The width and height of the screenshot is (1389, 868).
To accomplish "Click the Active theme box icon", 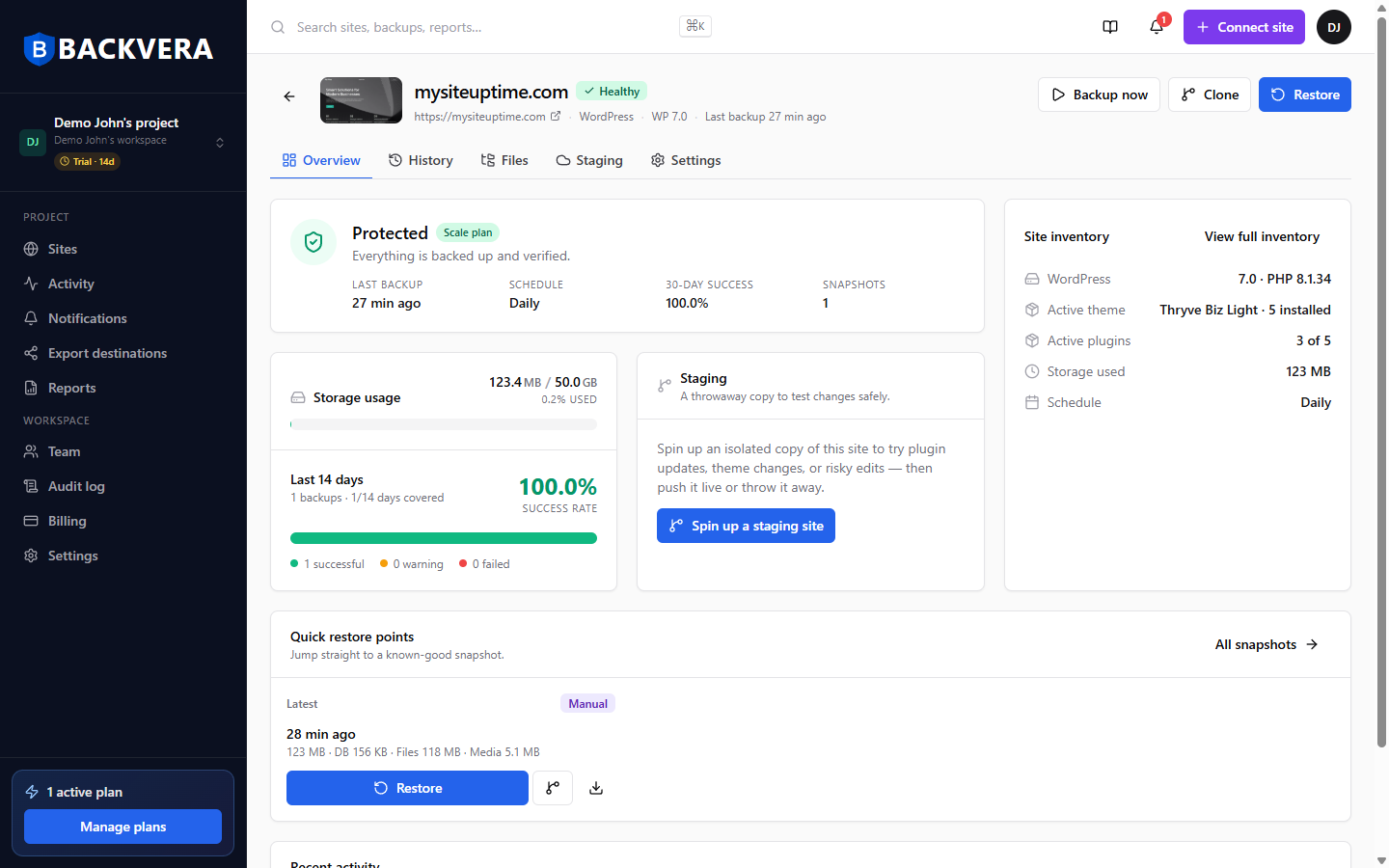I will [1032, 310].
